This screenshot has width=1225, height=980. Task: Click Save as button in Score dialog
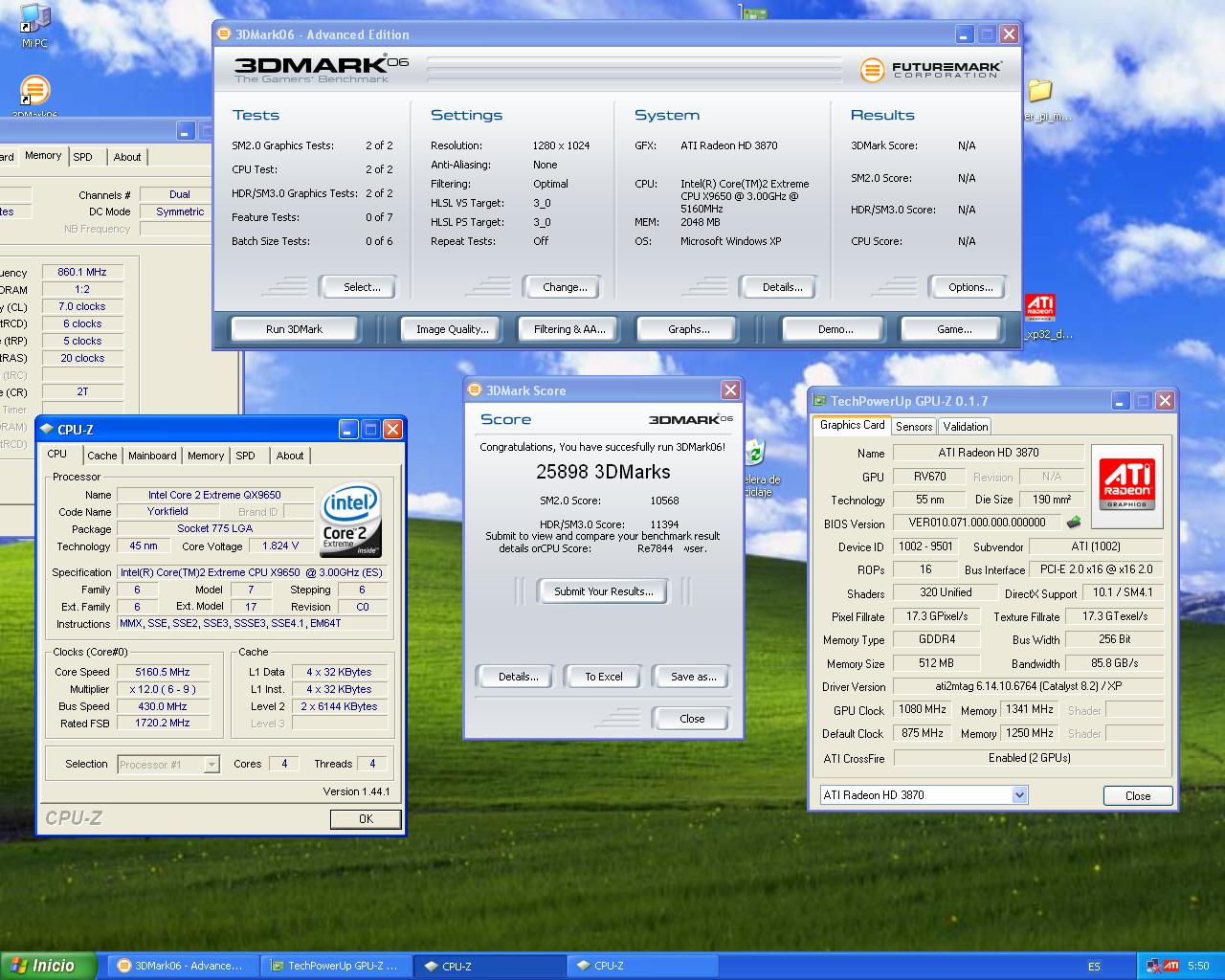693,677
